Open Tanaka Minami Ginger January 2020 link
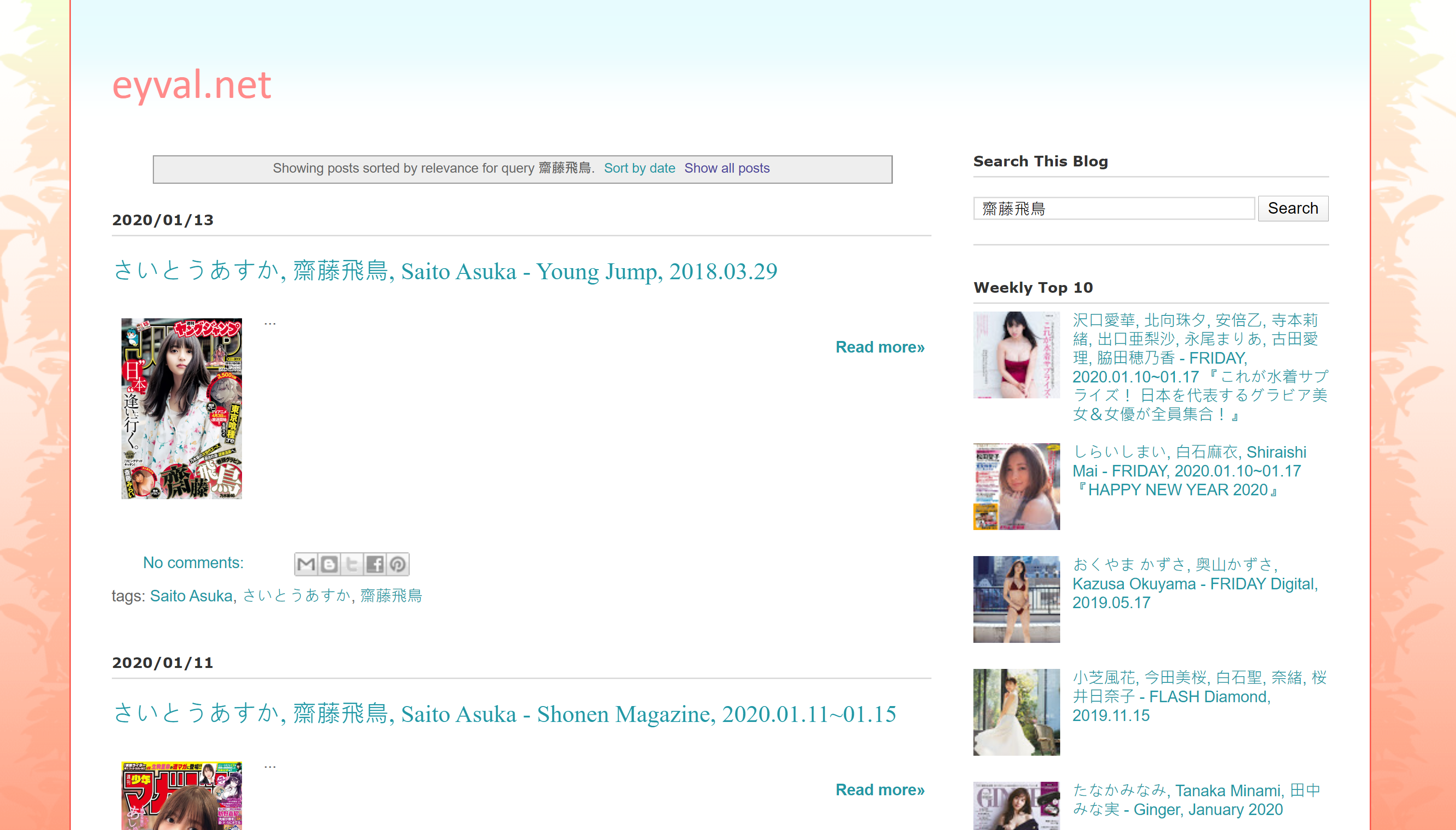This screenshot has height=830, width=1456. click(x=1196, y=800)
